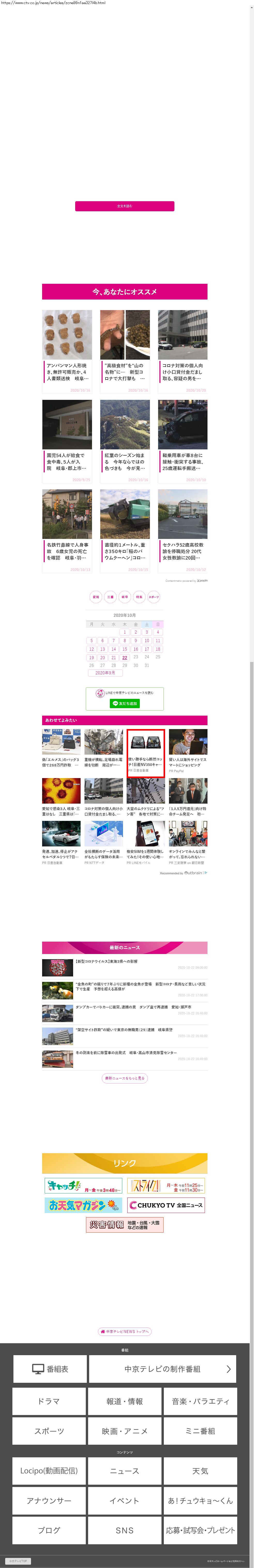Click the 全文を読む read-full-article button
Screen dimensions: 254x1568
[124, 206]
